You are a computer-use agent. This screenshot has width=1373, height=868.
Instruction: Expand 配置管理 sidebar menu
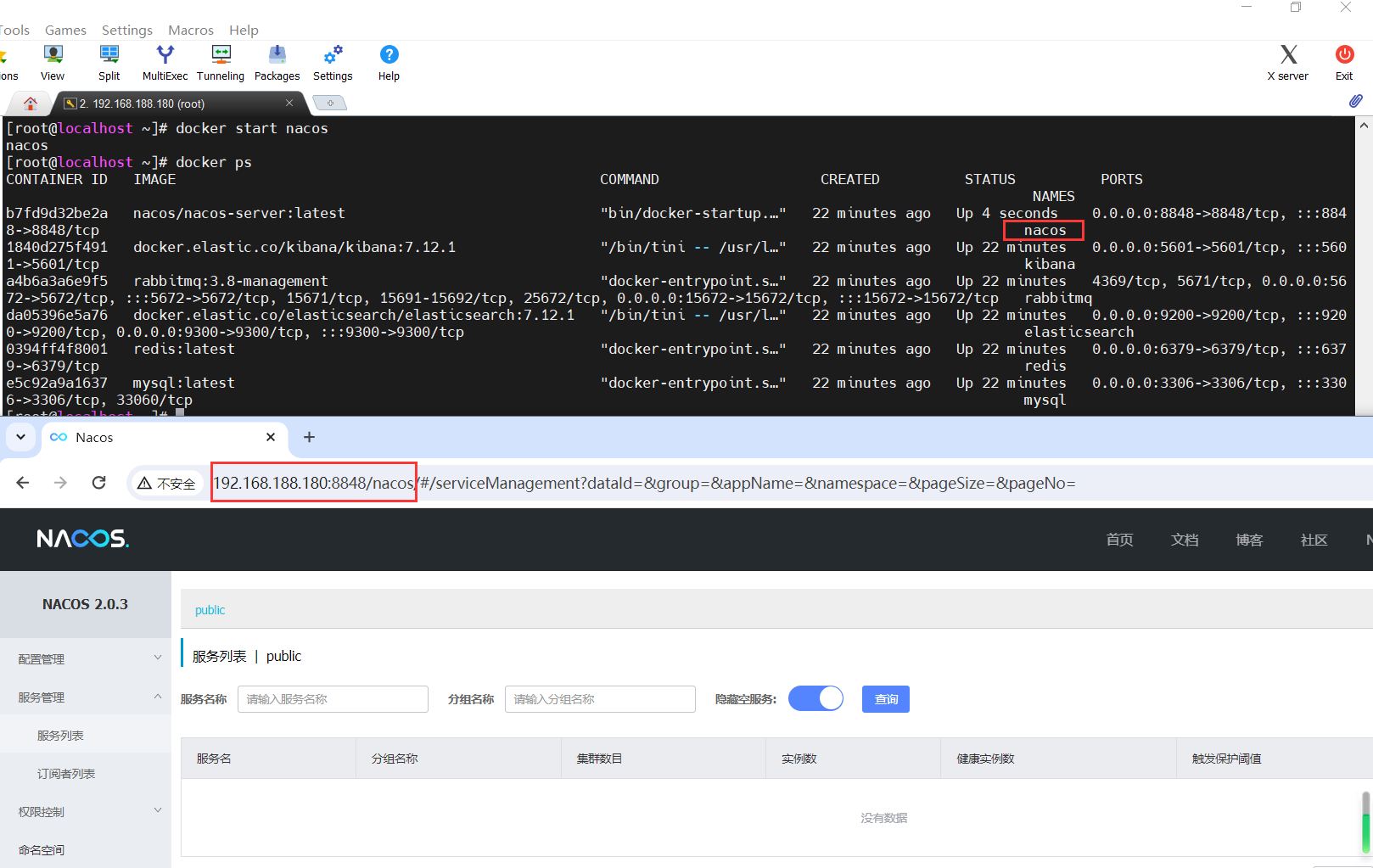pyautogui.click(x=86, y=658)
